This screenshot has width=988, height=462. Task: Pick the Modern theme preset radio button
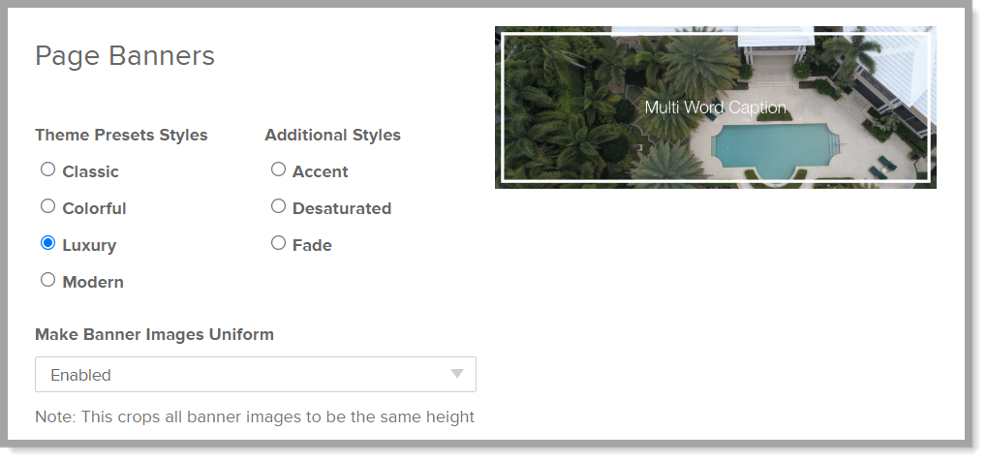click(48, 279)
